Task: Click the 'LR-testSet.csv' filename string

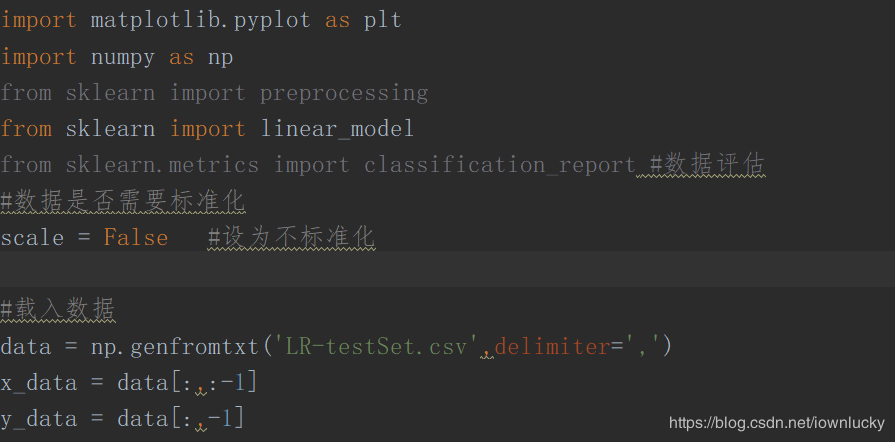Action: point(369,347)
